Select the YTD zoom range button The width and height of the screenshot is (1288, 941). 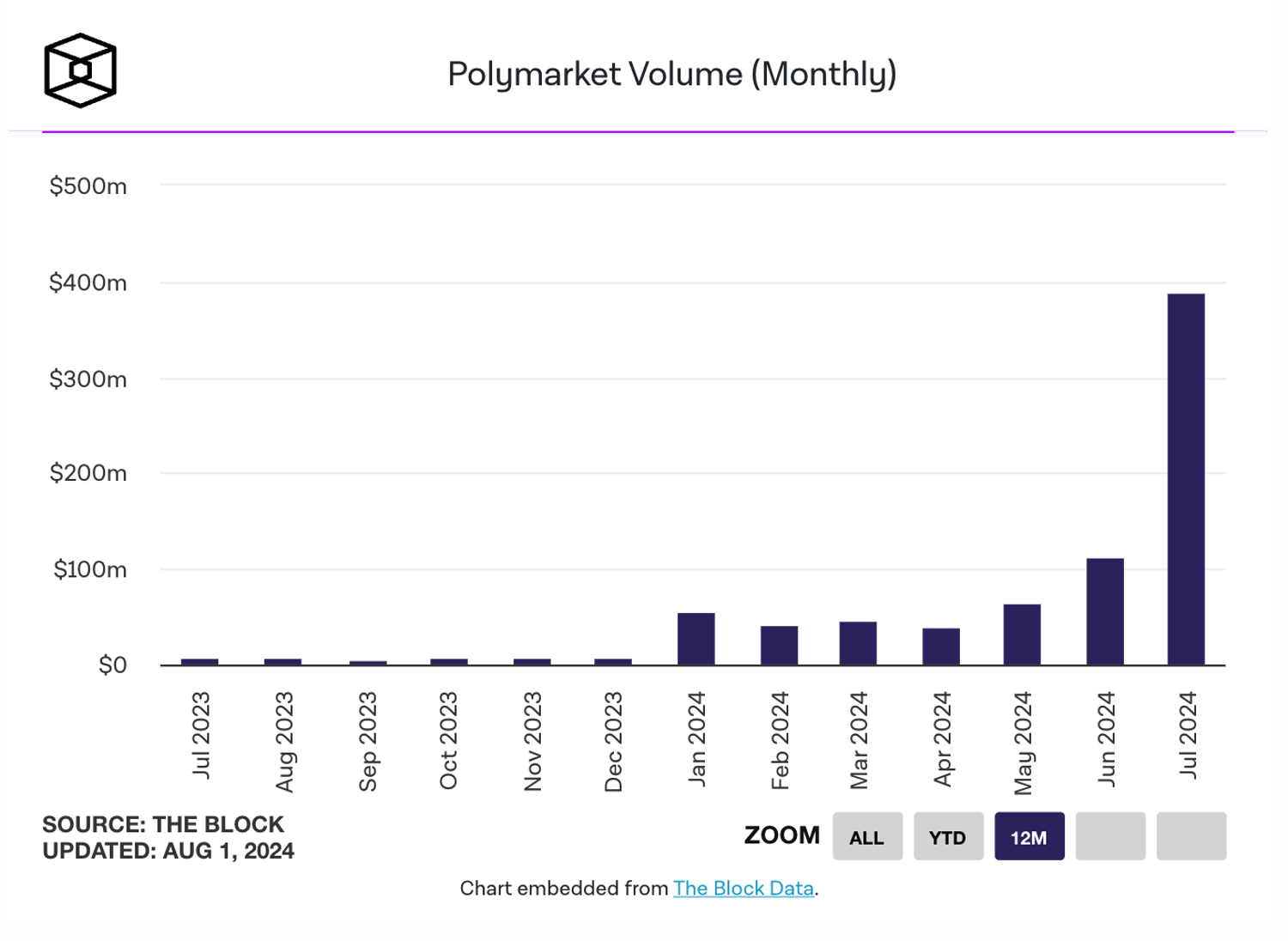point(948,836)
